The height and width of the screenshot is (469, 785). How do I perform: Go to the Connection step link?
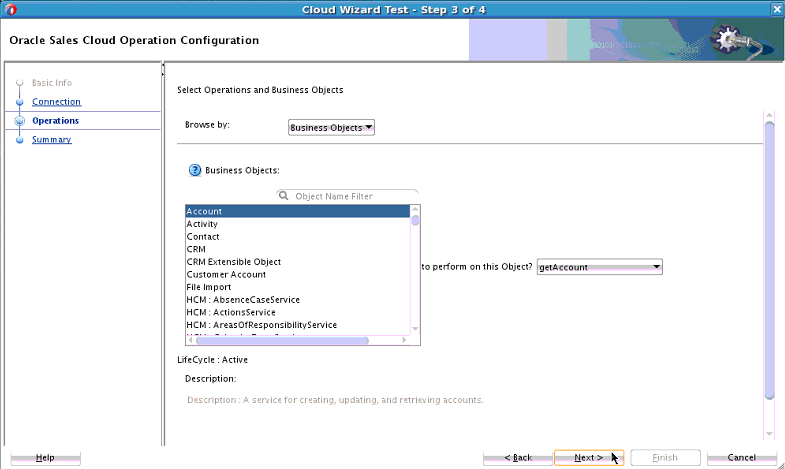[56, 102]
